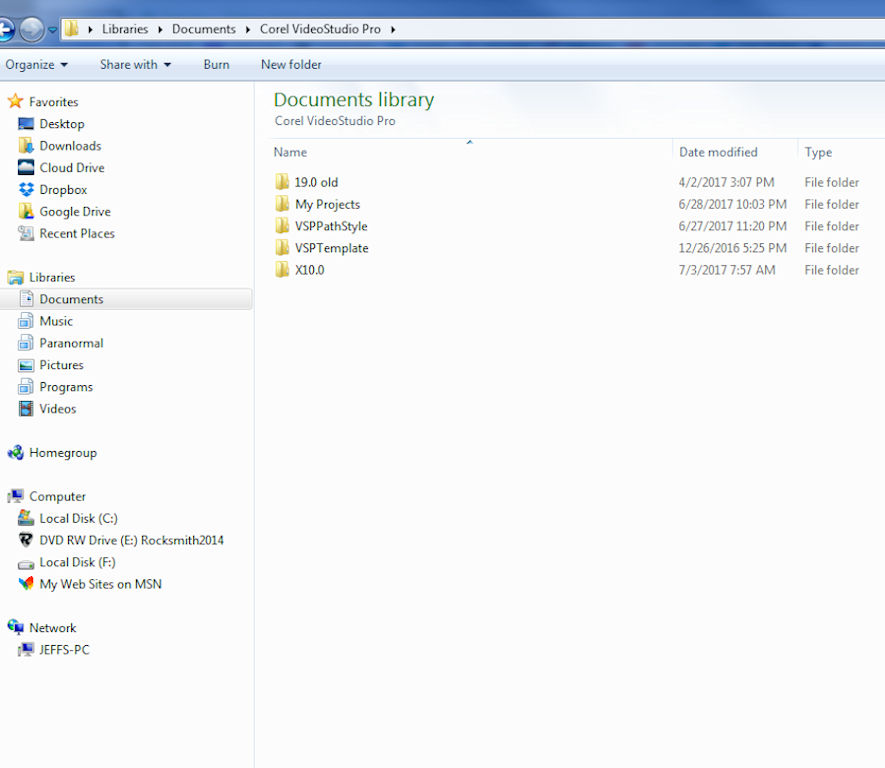This screenshot has width=885, height=768.
Task: Open Dropbox label in Favorites
Action: 63,190
